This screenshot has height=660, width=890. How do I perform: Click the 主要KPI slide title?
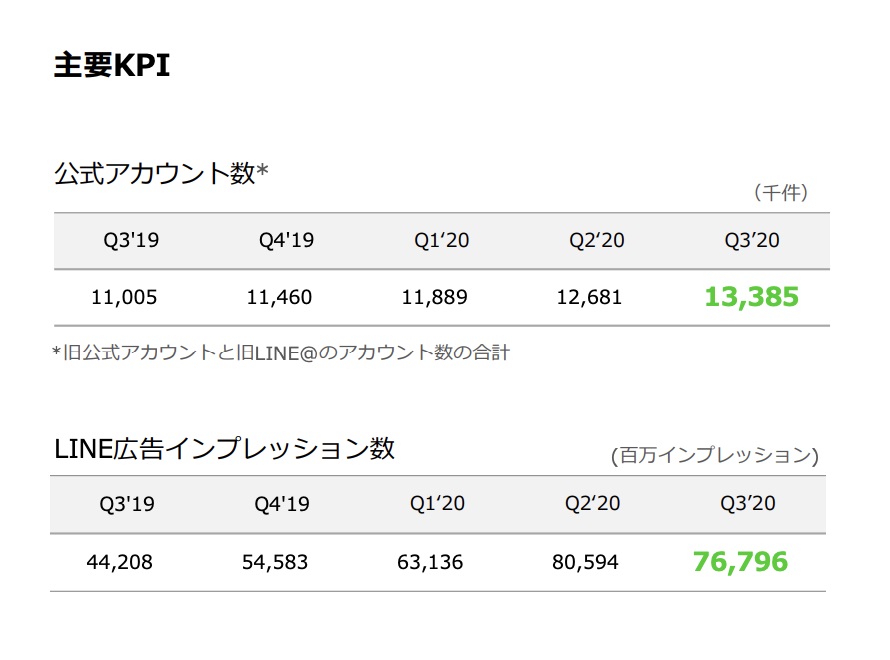coord(112,66)
